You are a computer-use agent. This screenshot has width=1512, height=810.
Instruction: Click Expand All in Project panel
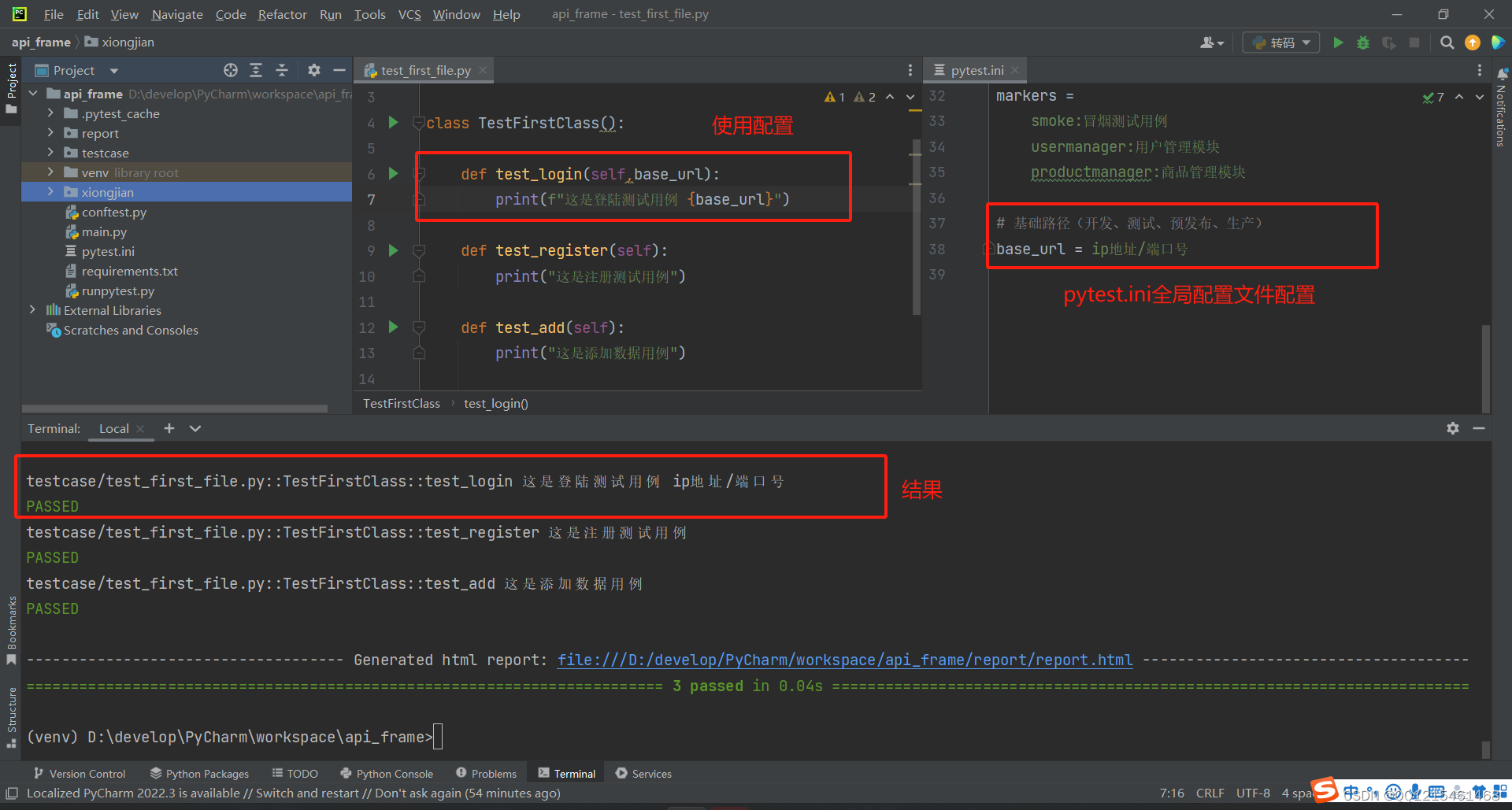pos(256,70)
